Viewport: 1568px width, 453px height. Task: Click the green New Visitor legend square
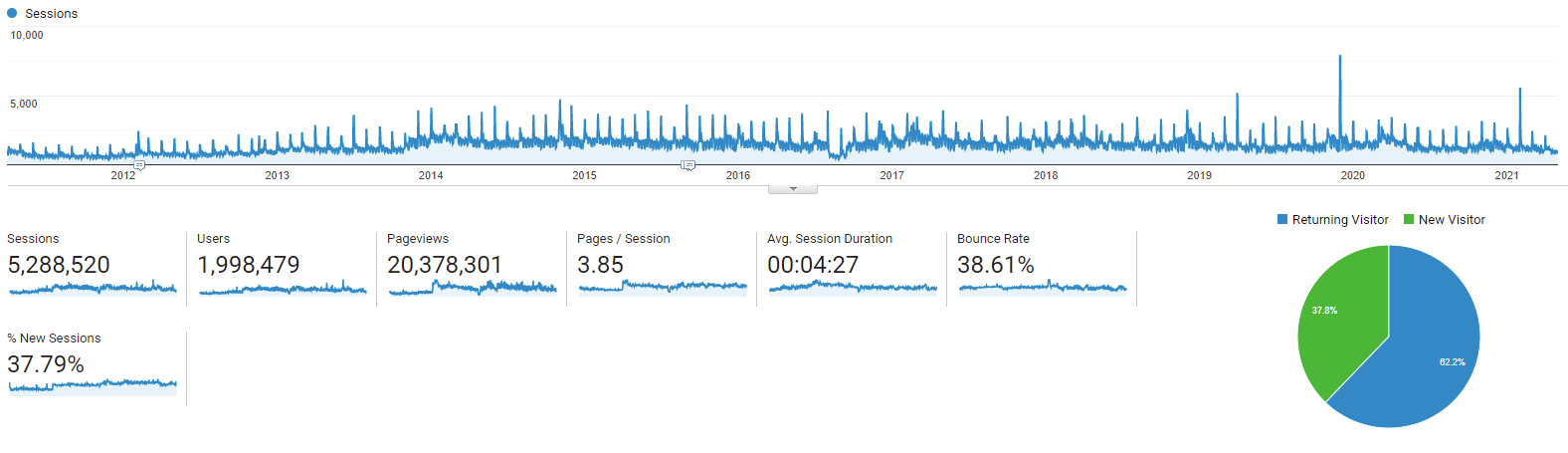tap(1409, 220)
